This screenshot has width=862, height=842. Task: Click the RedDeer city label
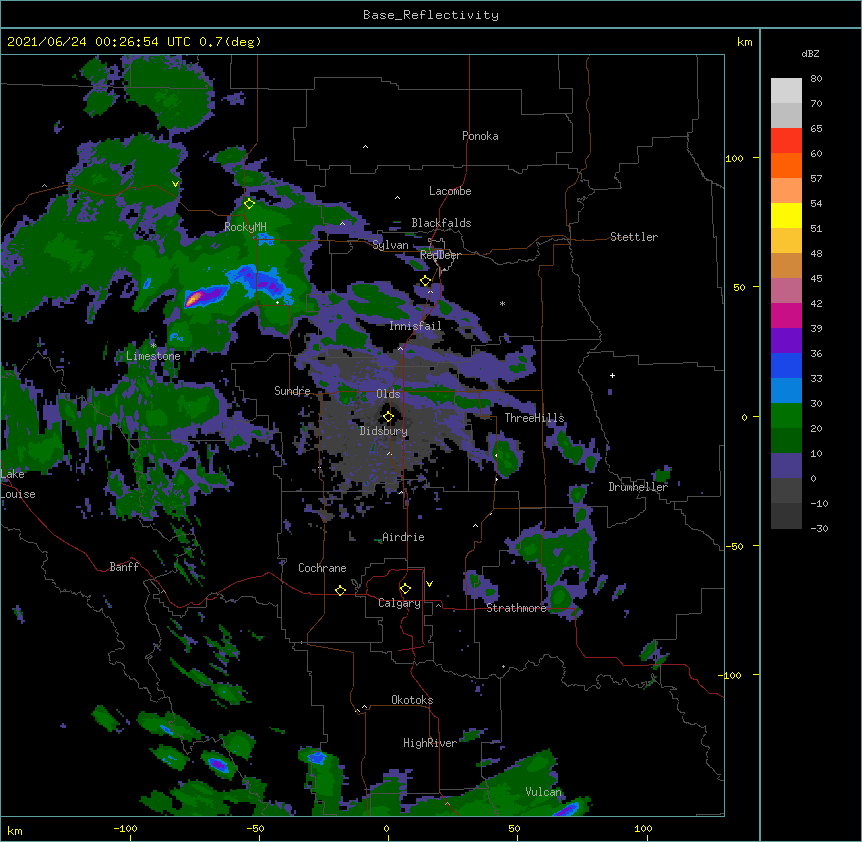(x=440, y=255)
